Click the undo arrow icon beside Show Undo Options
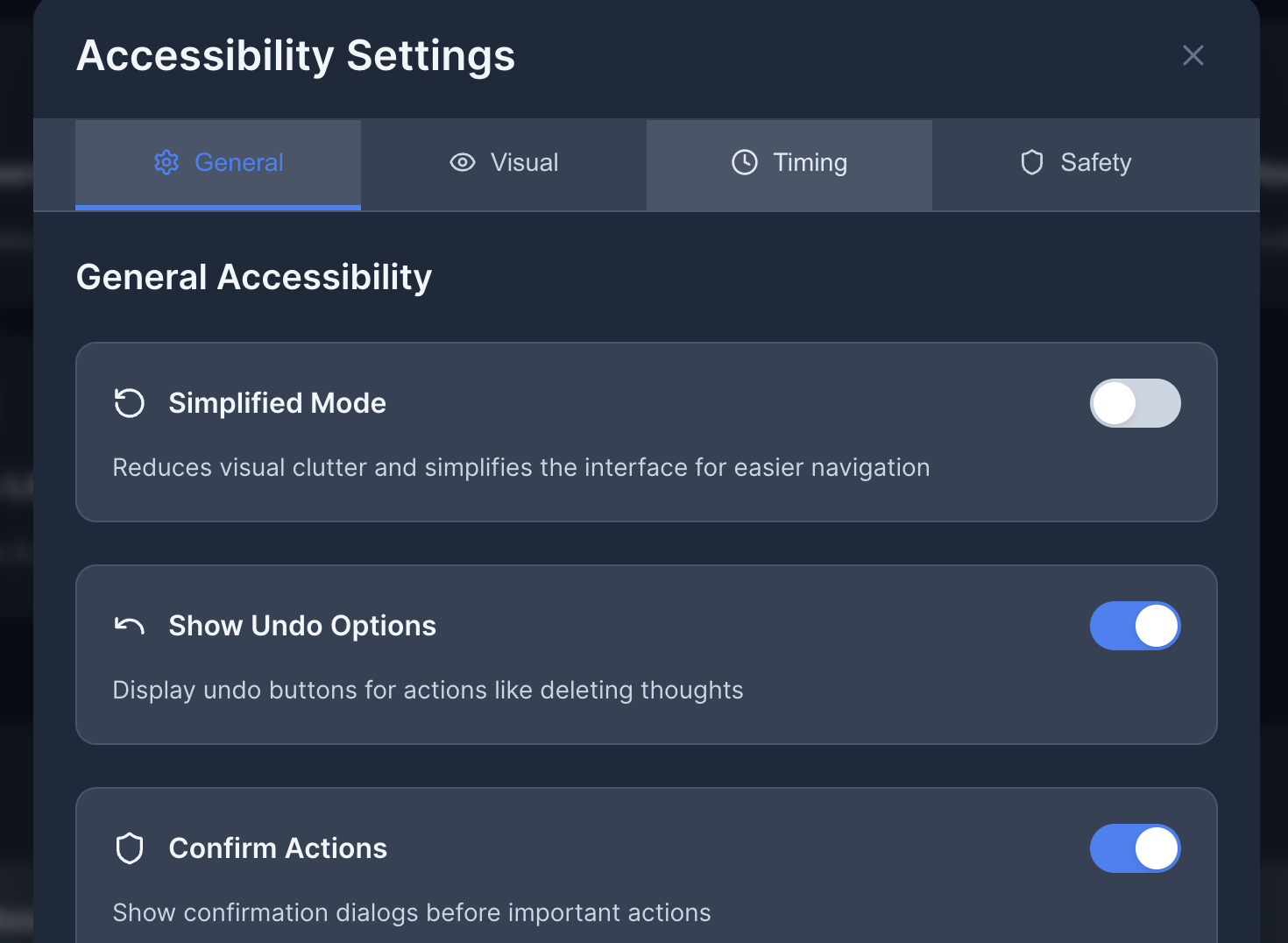The width and height of the screenshot is (1288, 943). pos(130,626)
